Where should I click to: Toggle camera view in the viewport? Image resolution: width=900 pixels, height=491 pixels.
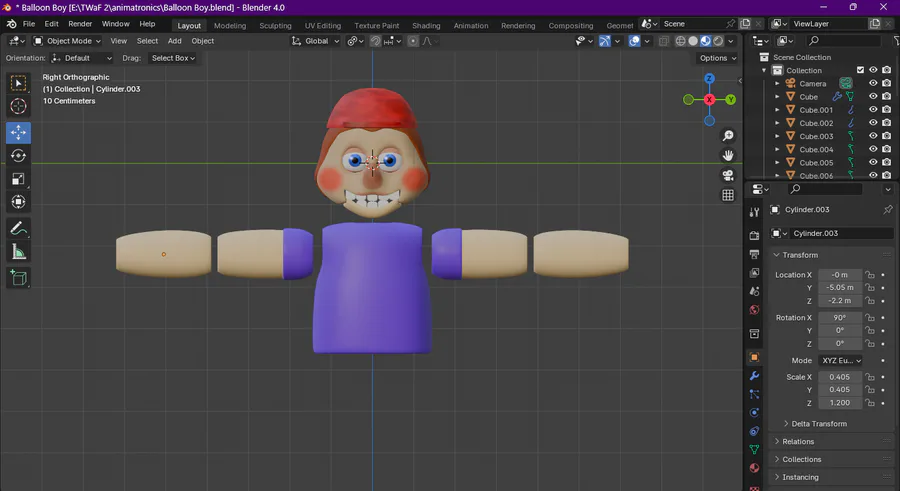[x=728, y=175]
